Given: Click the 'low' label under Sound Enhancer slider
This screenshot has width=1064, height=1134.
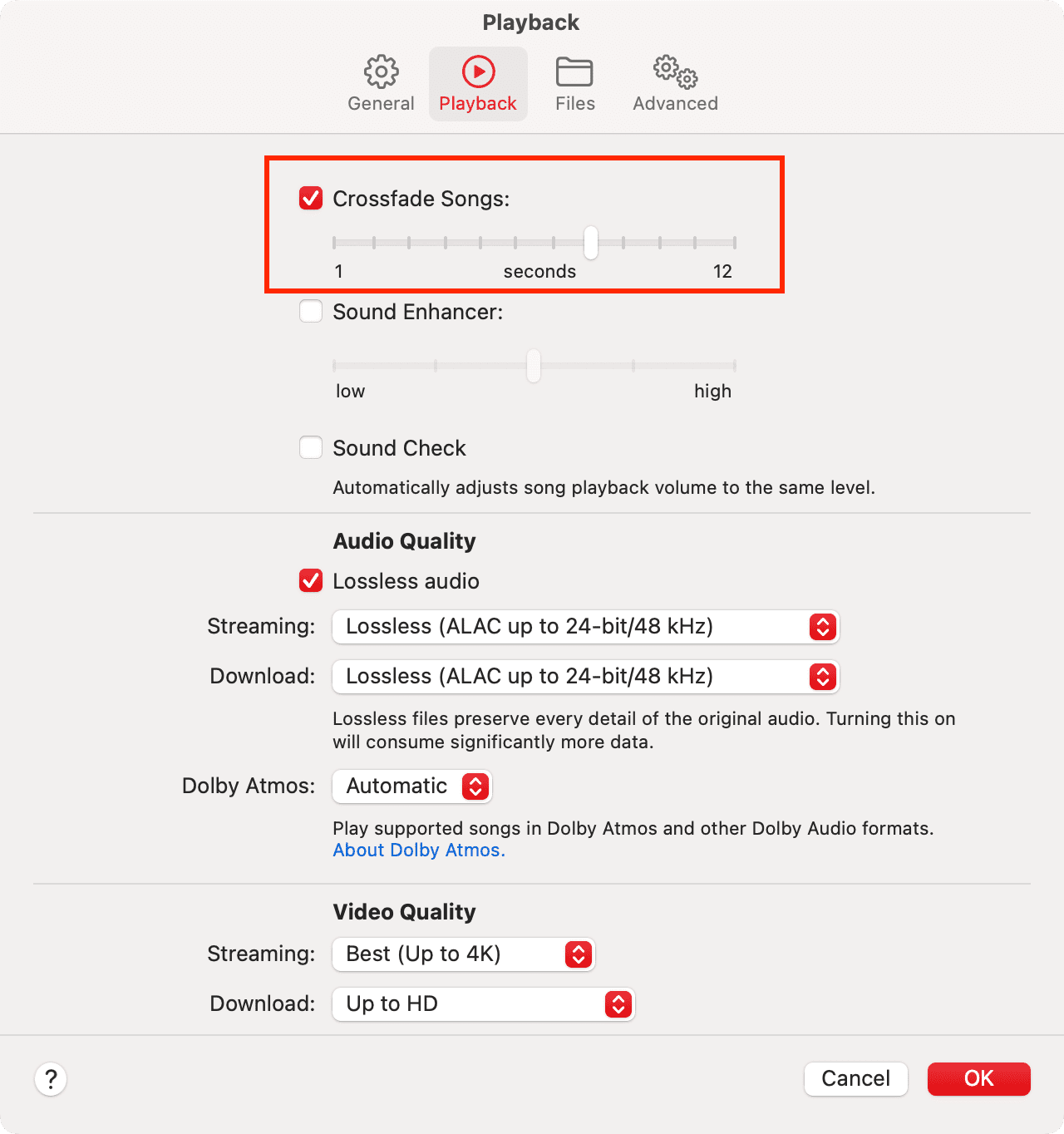Looking at the screenshot, I should (350, 391).
